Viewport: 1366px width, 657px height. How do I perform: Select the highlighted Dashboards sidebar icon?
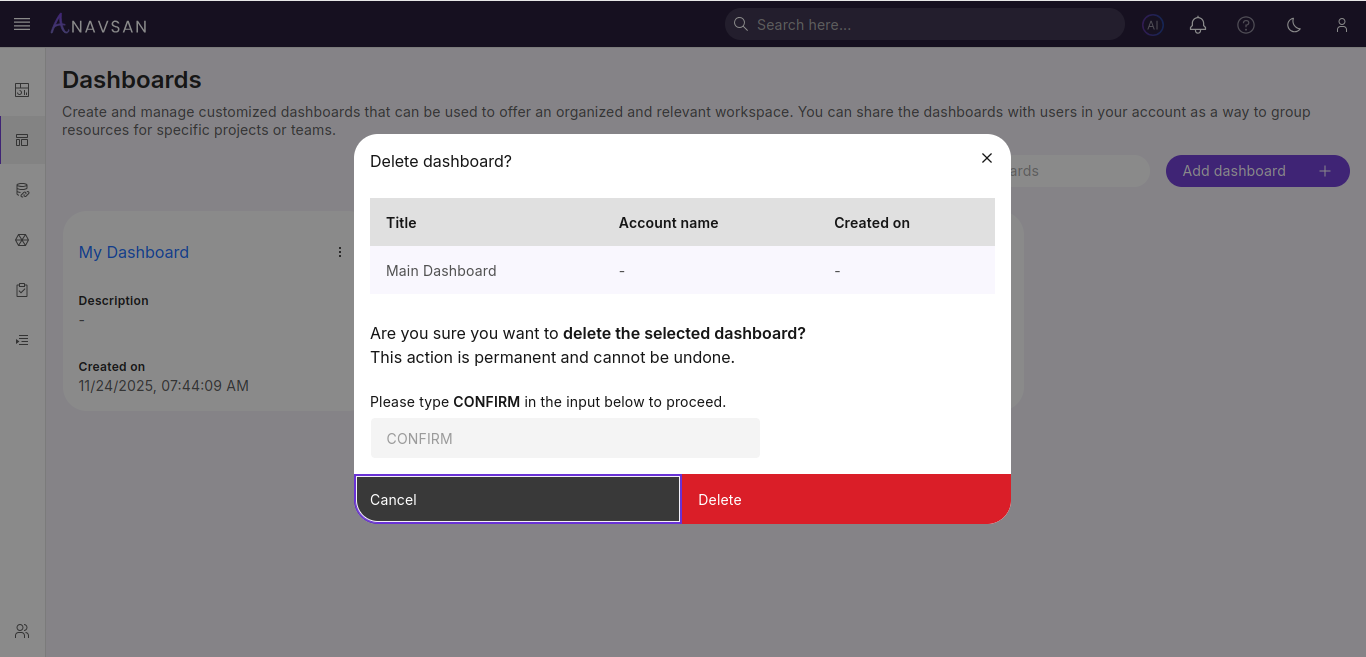pos(22,139)
